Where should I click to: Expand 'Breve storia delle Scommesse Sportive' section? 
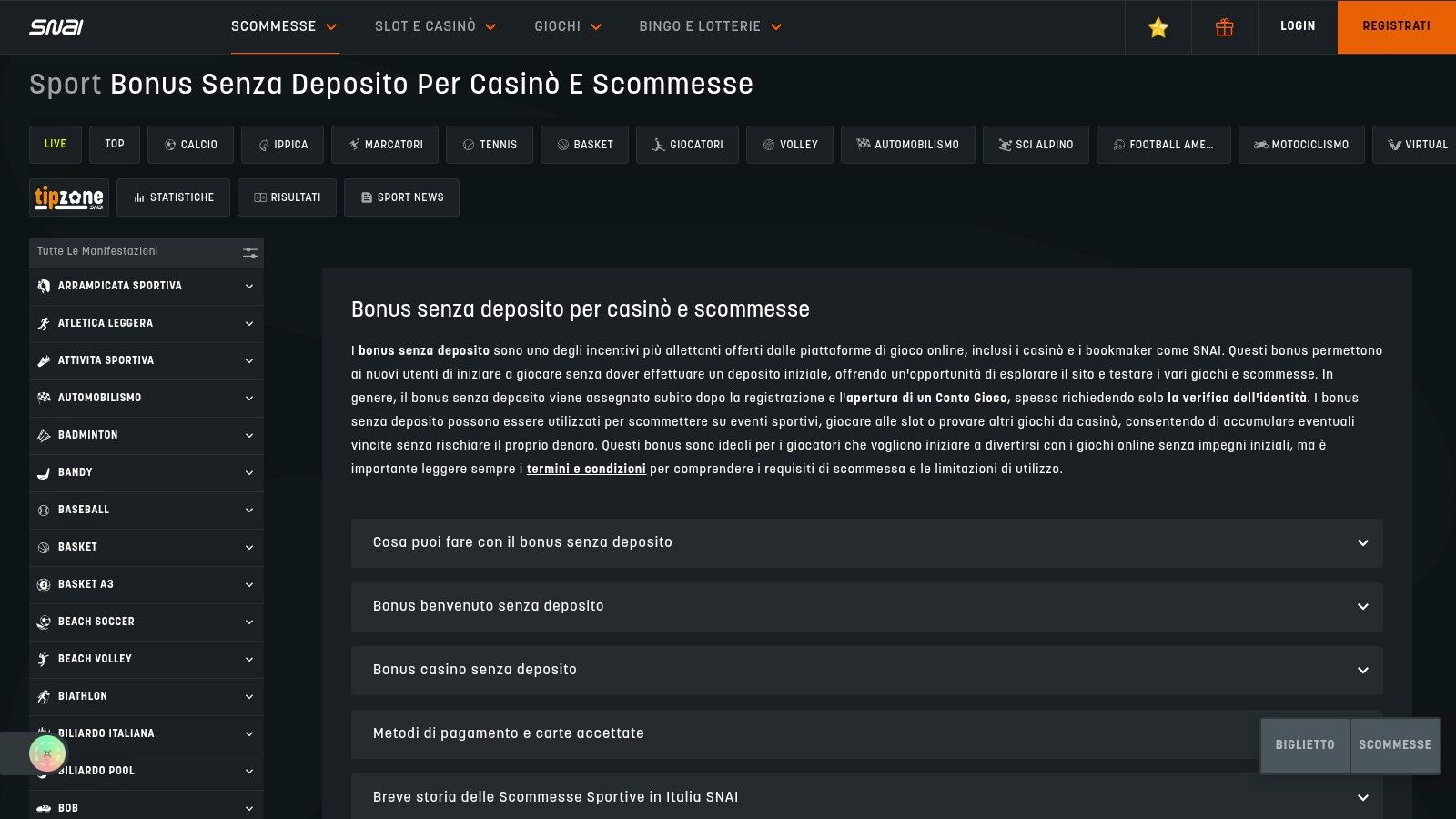[866, 797]
